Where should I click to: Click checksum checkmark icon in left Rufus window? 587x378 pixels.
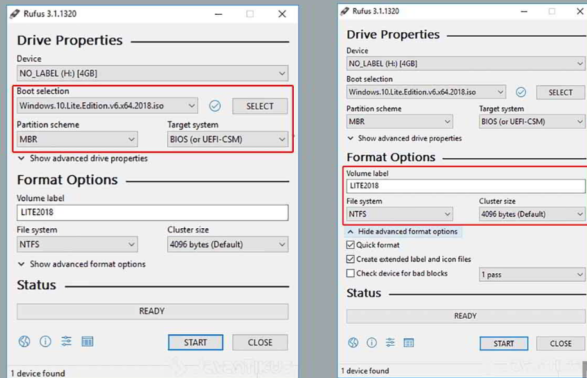point(215,106)
